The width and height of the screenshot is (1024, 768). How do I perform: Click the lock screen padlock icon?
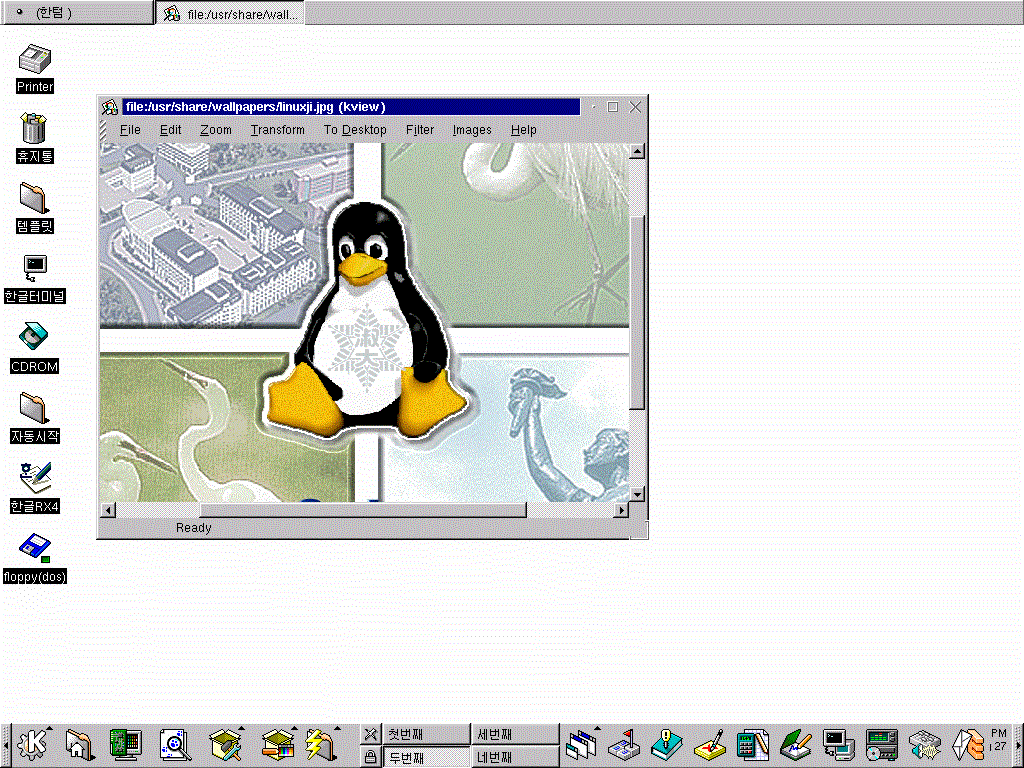point(370,757)
